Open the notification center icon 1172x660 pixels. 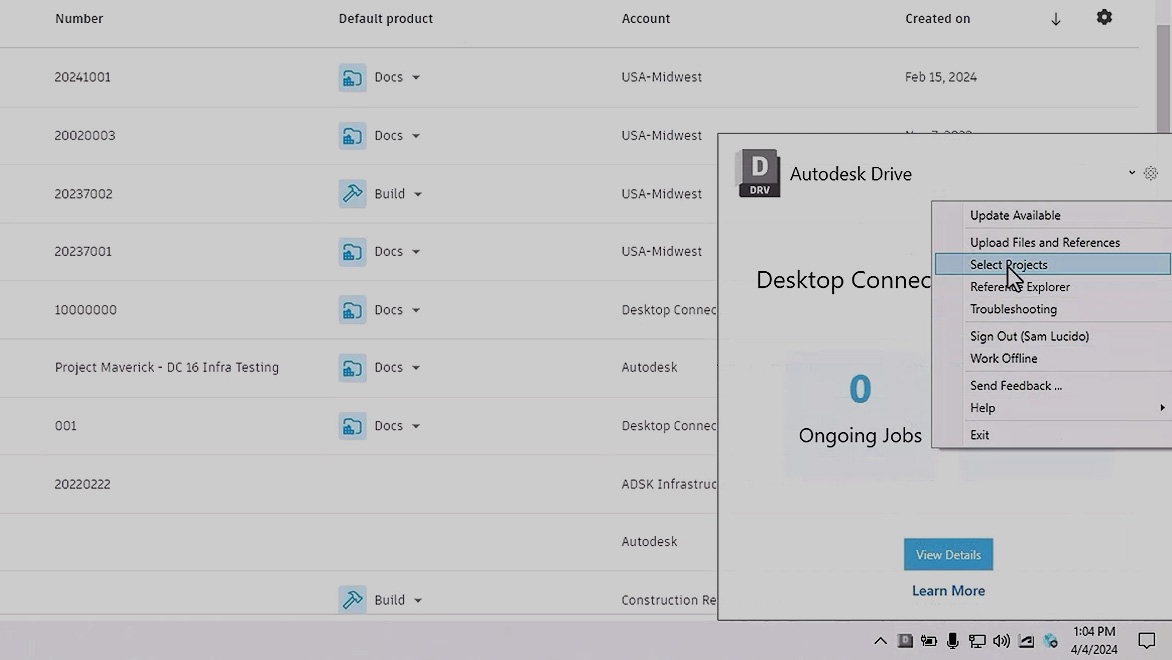tap(1147, 641)
